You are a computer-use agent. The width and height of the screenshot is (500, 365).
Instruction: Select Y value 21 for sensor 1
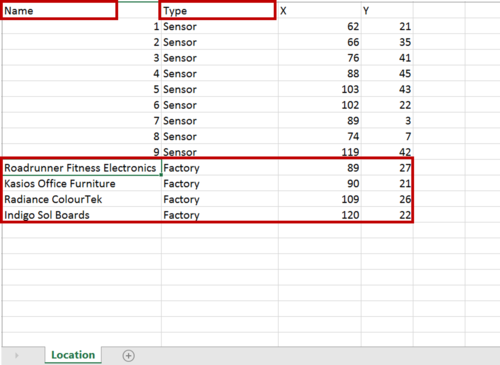point(387,26)
